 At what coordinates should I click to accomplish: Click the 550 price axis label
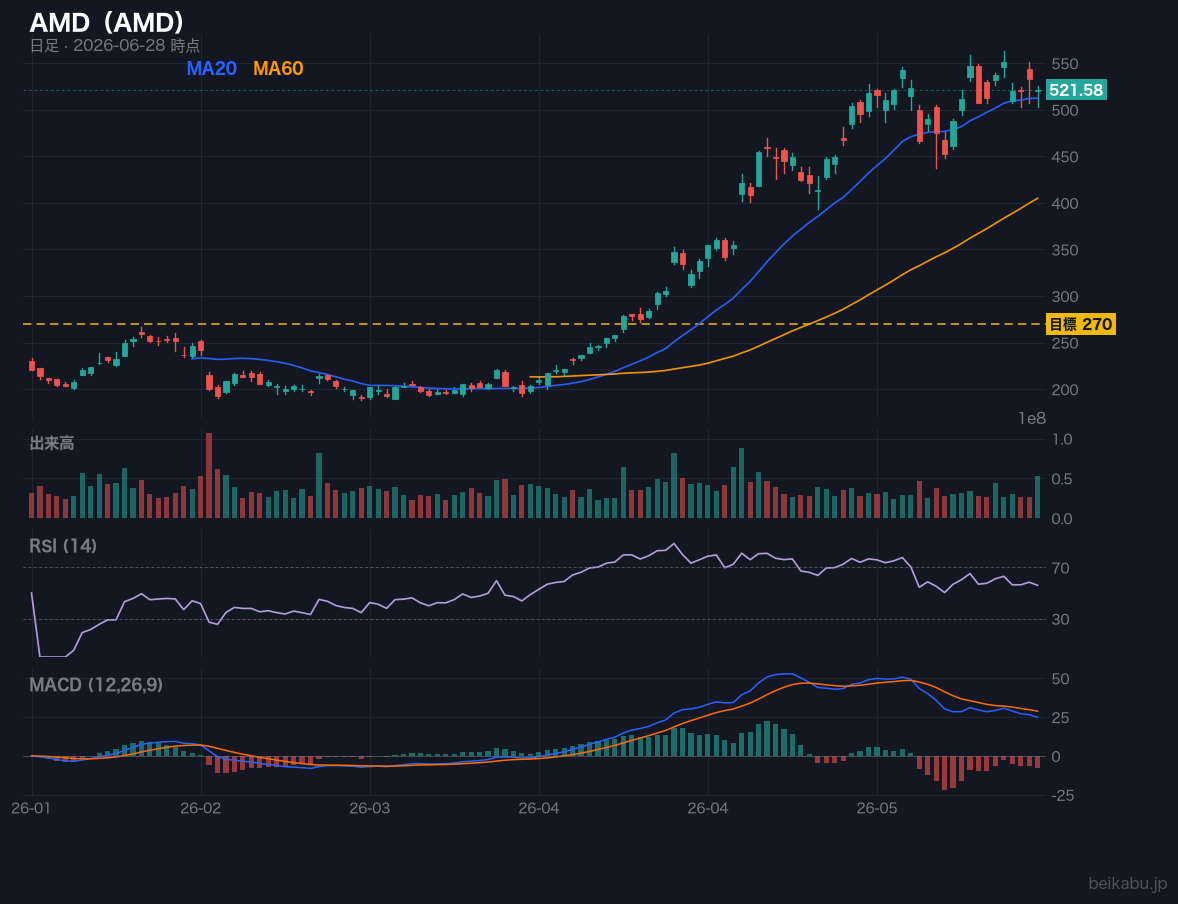(x=1065, y=64)
